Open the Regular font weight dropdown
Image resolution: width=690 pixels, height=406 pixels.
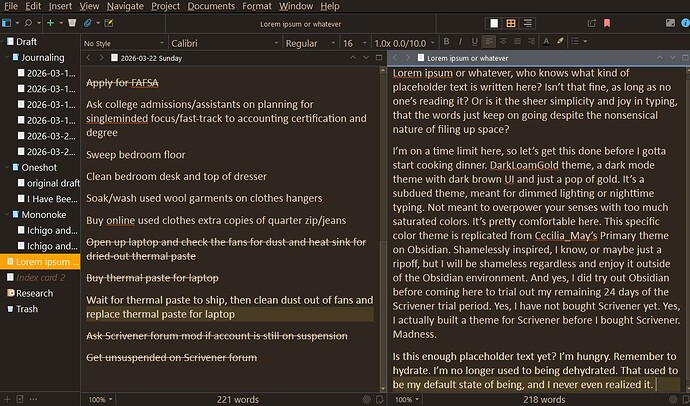310,43
